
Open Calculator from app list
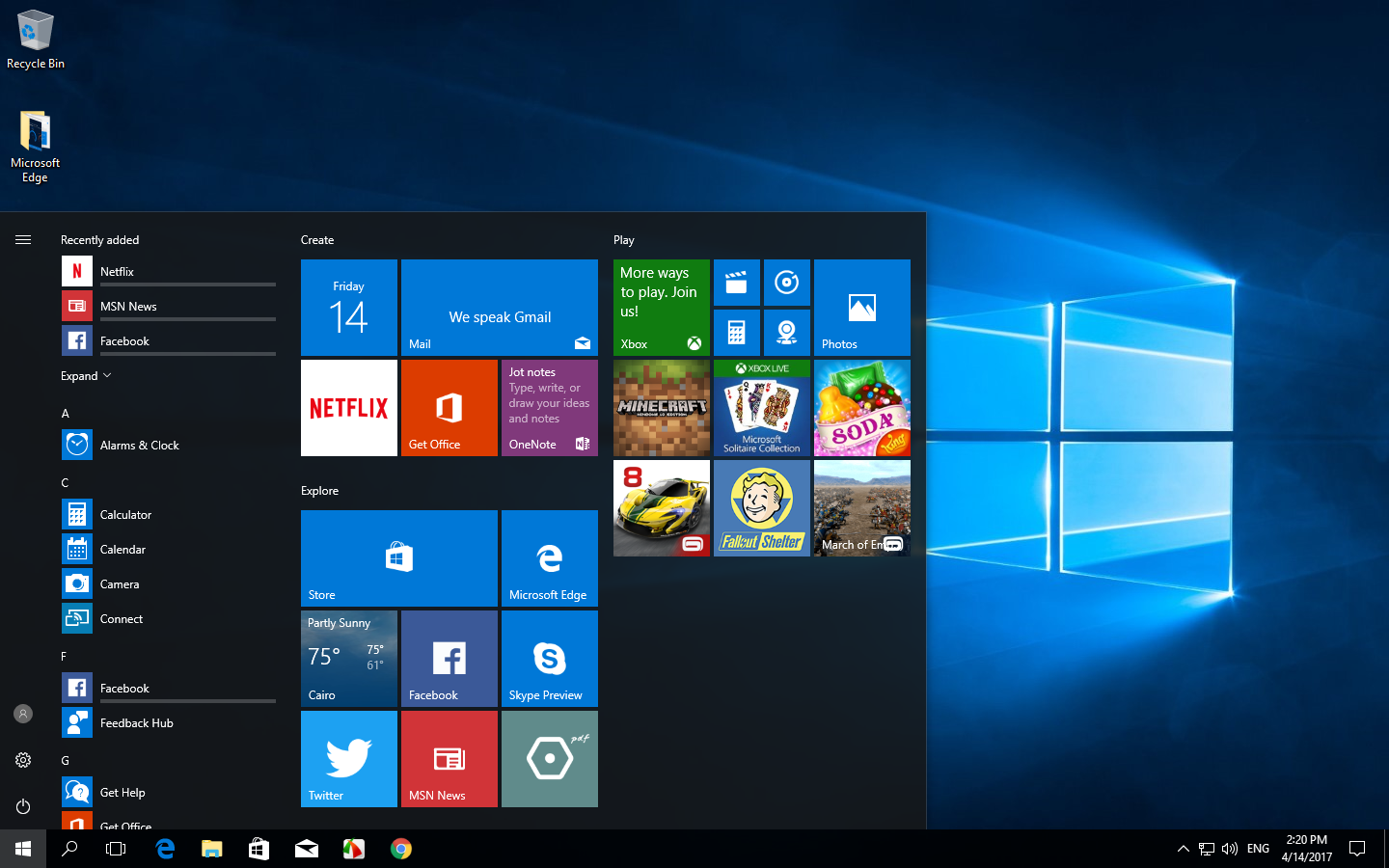[x=169, y=515]
